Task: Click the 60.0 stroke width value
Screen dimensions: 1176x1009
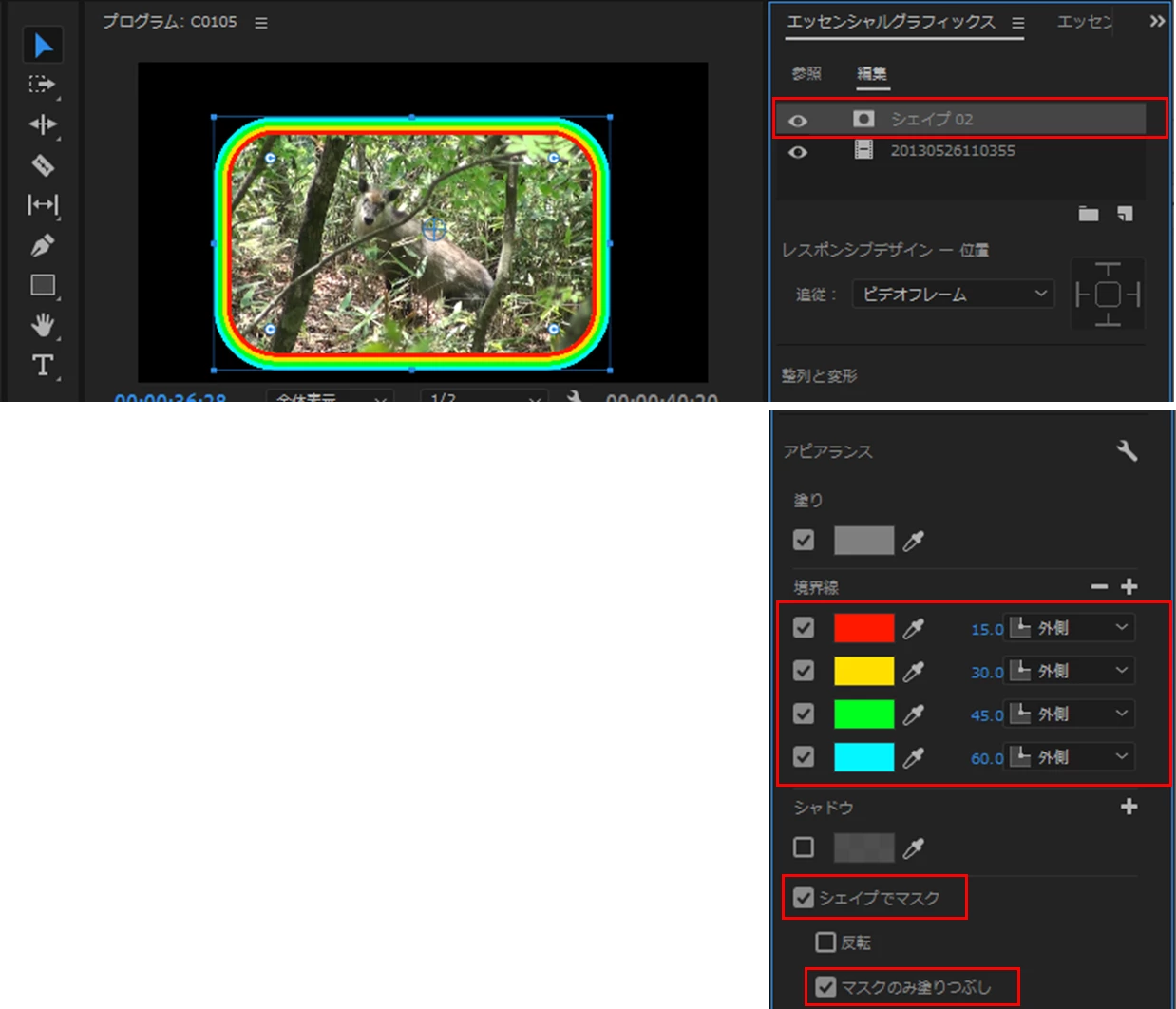Action: tap(986, 758)
